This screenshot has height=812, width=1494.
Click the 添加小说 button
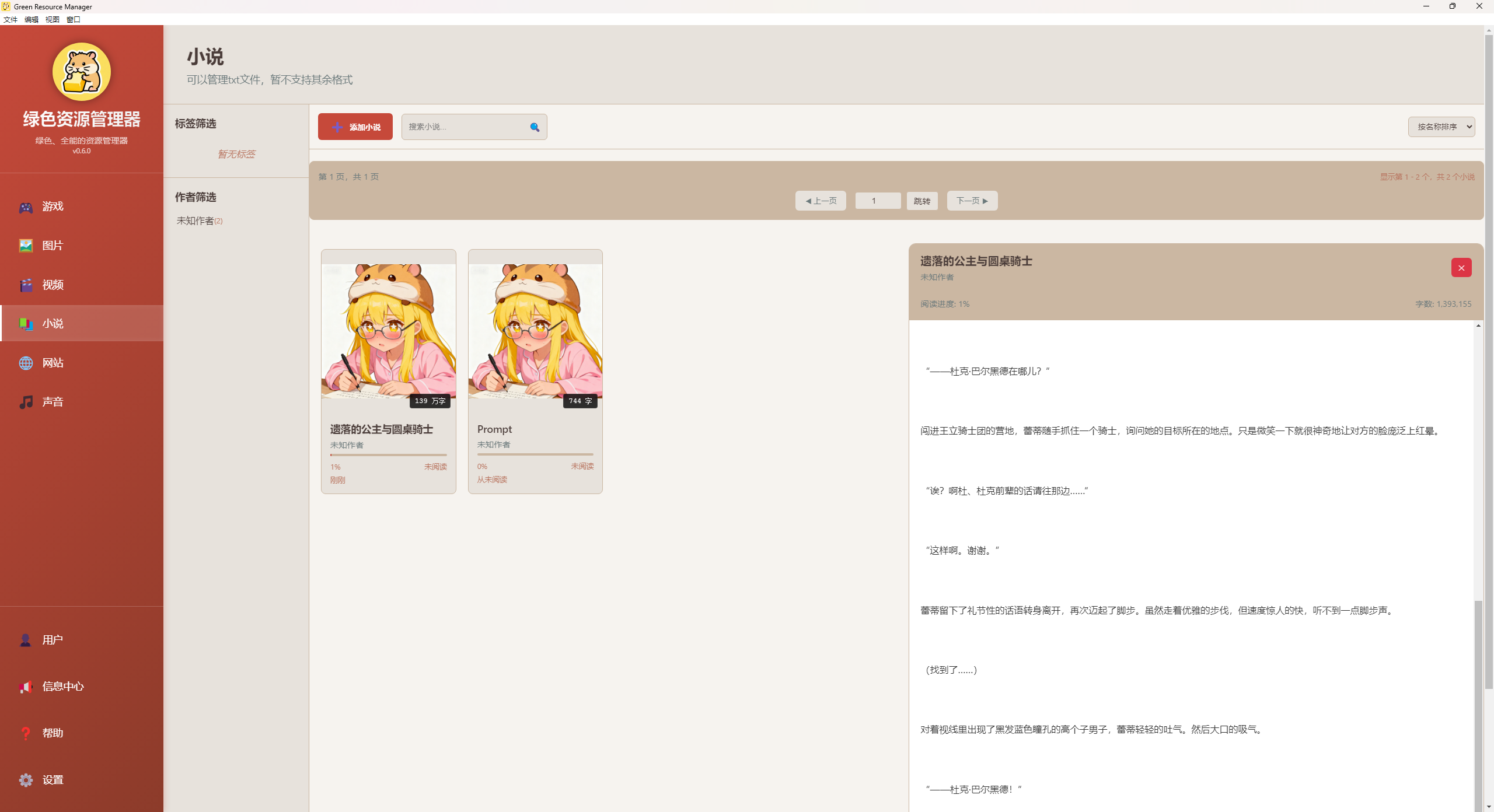pyautogui.click(x=355, y=127)
